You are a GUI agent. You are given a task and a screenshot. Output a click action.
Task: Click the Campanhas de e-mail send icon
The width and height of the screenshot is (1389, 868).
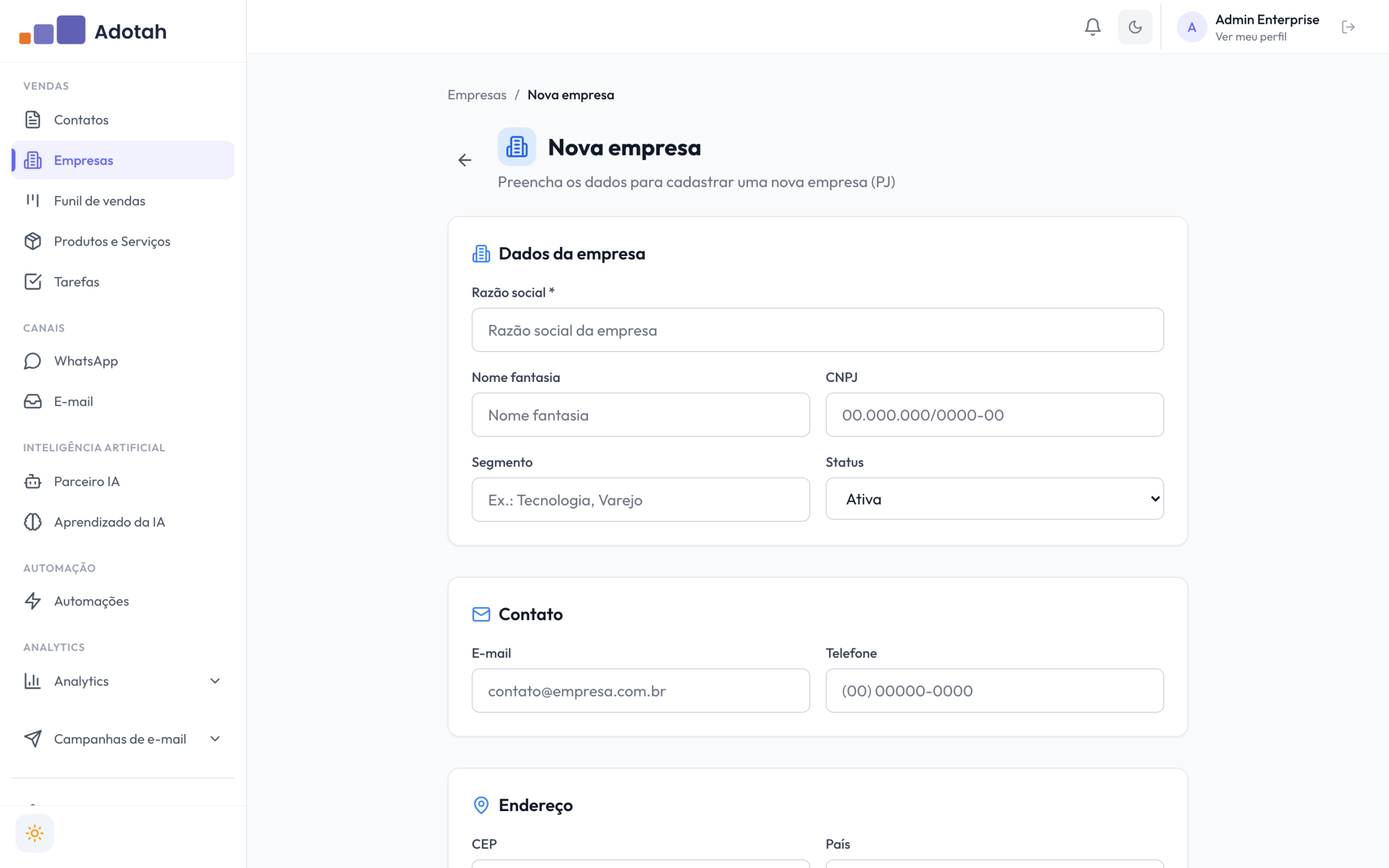(x=33, y=739)
